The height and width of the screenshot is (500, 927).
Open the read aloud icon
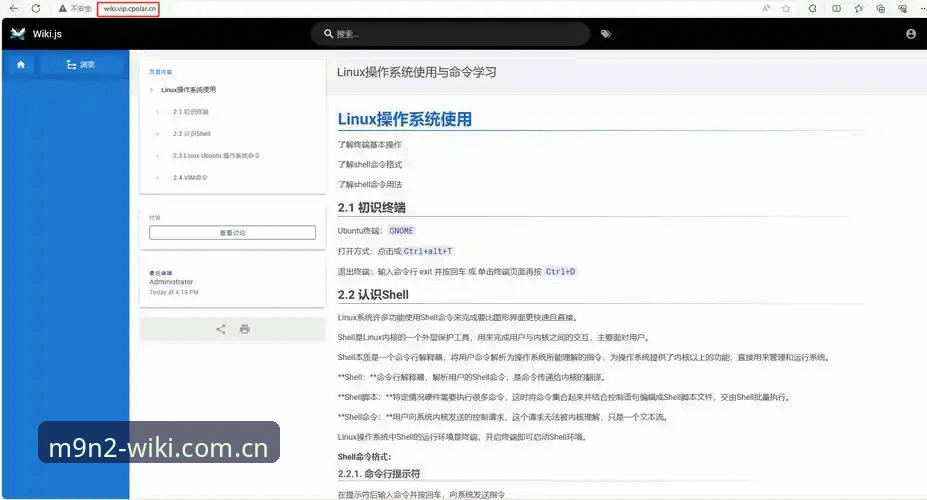point(766,8)
